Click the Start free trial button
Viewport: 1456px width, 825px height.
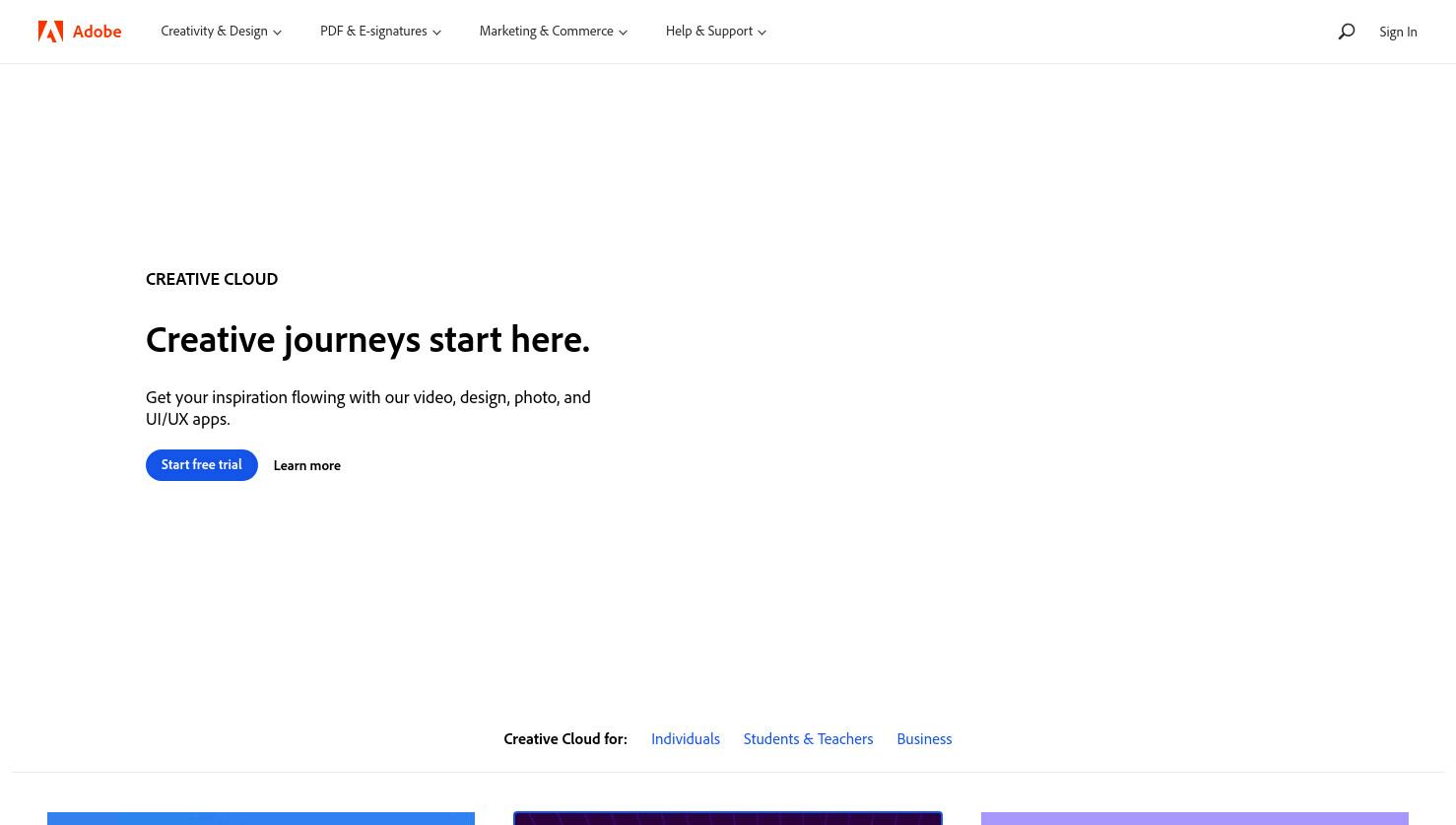coord(202,465)
